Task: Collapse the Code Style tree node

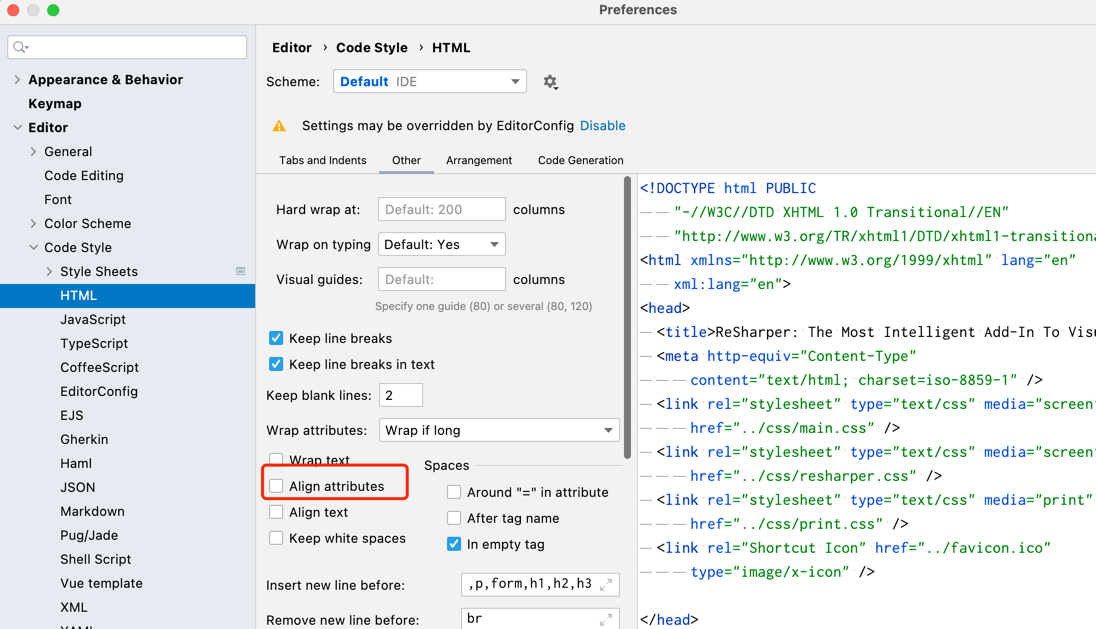Action: point(33,247)
